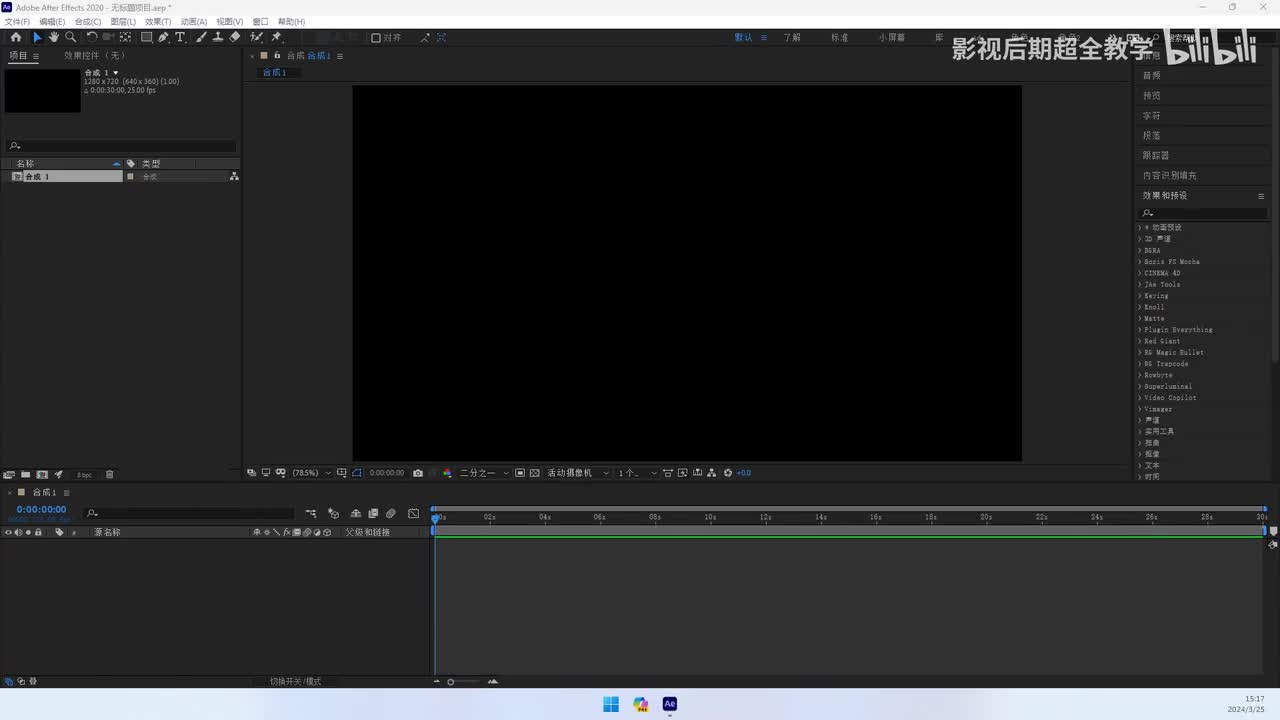The image size is (1280, 720).
Task: Click the Graph Editor icon in timeline
Action: click(x=413, y=513)
